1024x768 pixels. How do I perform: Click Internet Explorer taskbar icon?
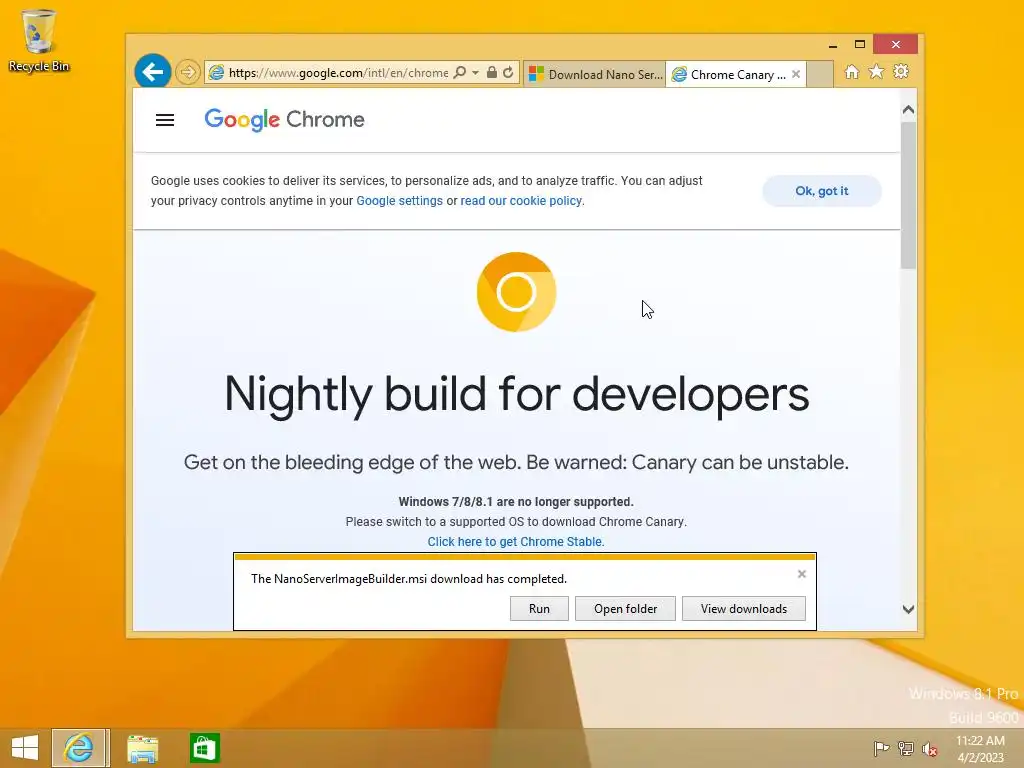click(x=79, y=748)
